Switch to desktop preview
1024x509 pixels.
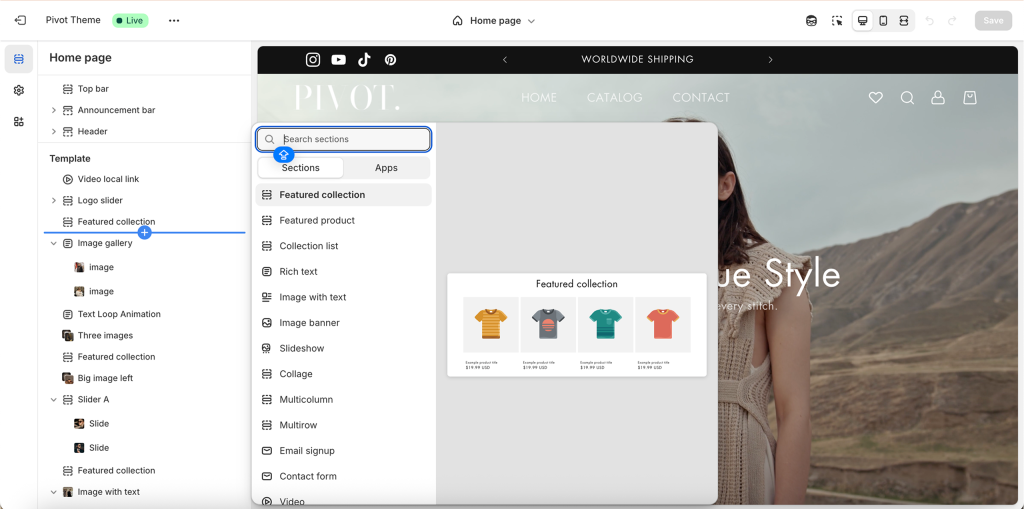click(x=863, y=21)
